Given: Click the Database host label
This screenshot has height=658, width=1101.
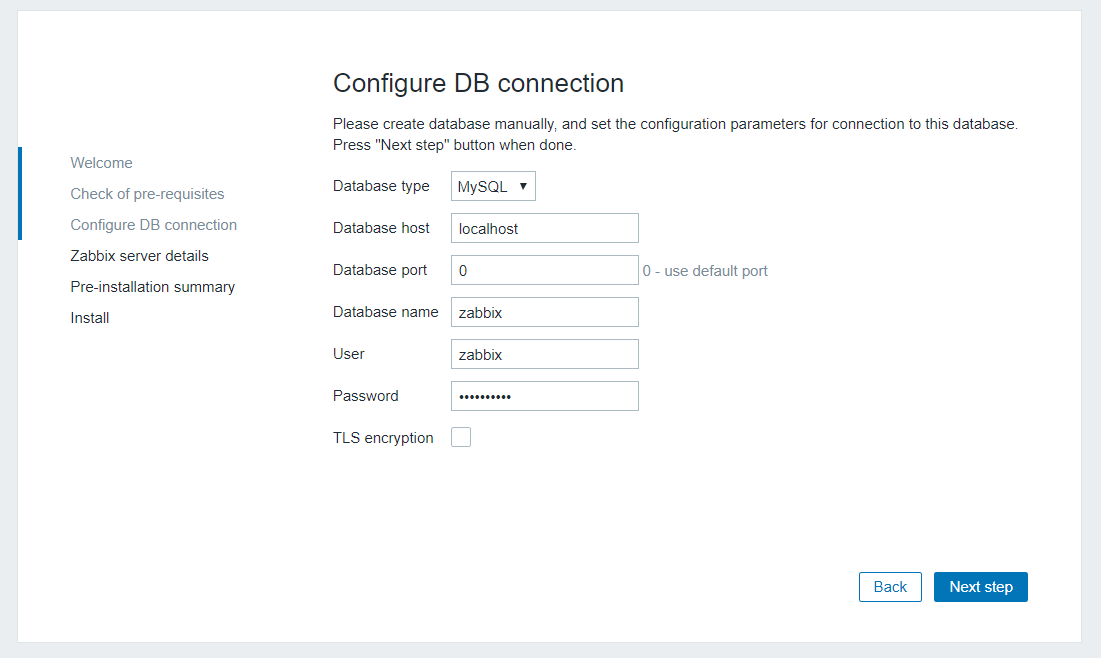Looking at the screenshot, I should tap(381, 228).
